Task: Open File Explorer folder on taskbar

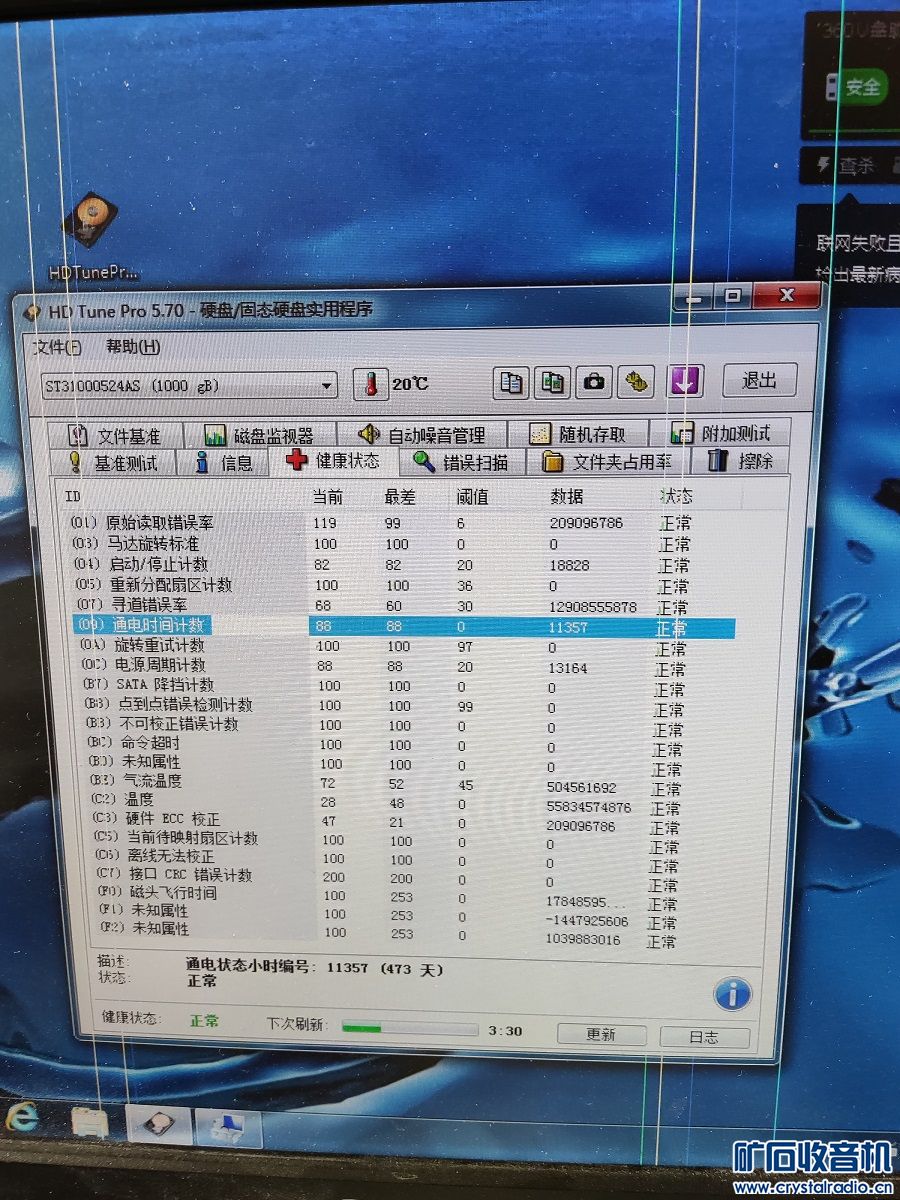Action: coord(90,1121)
